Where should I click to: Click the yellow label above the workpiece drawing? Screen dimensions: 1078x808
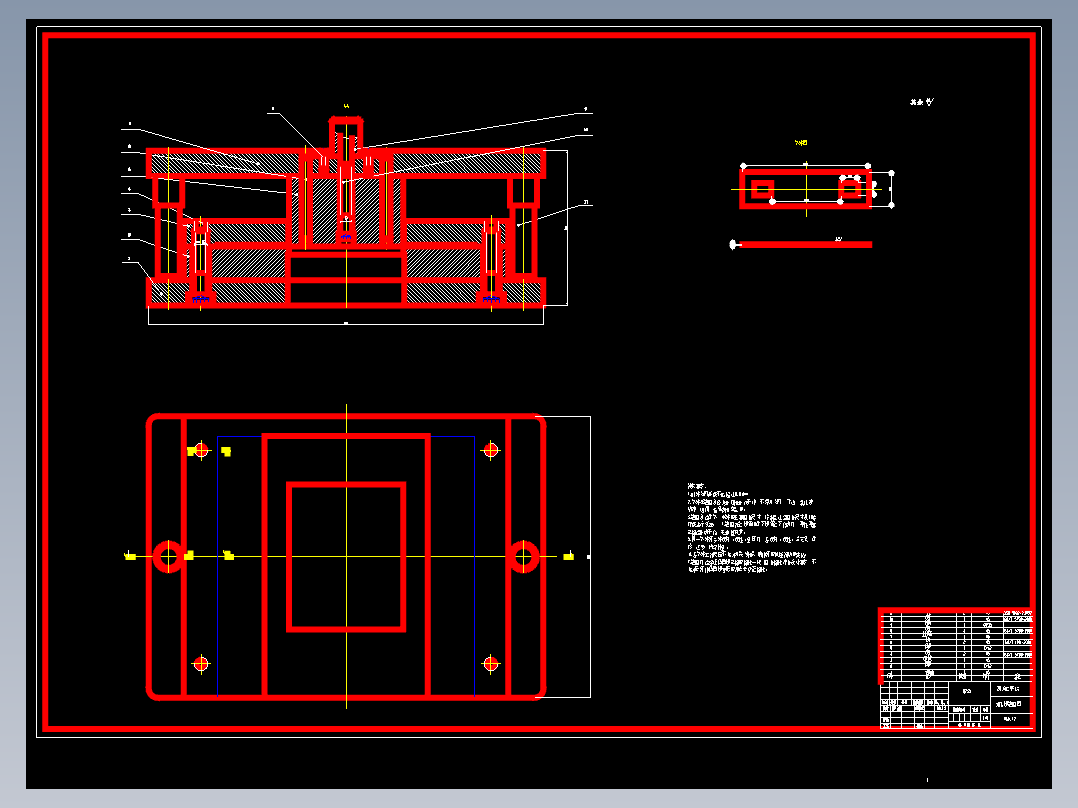point(801,143)
